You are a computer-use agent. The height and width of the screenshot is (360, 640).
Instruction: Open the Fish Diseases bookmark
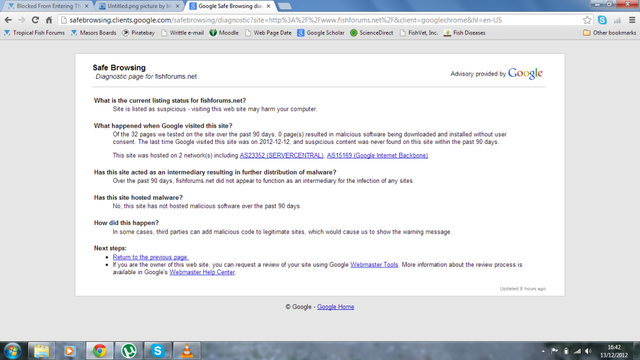(464, 33)
